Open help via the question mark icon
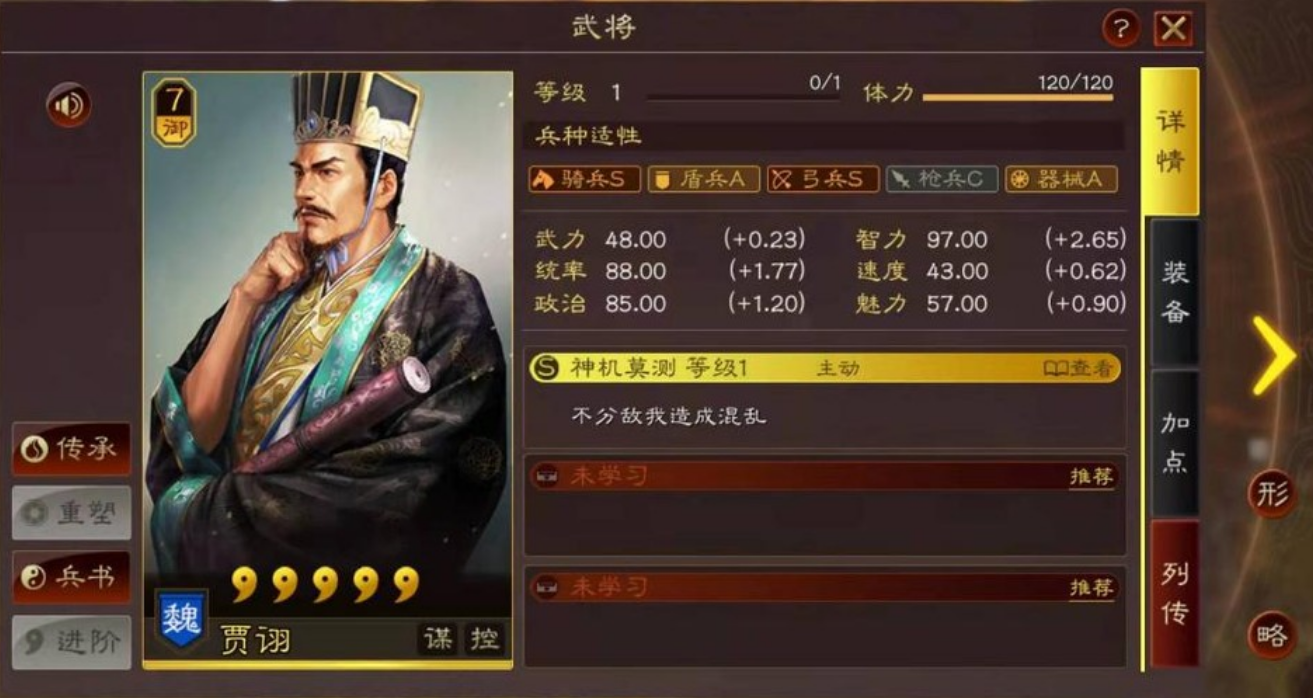This screenshot has height=698, width=1313. coord(1121,28)
